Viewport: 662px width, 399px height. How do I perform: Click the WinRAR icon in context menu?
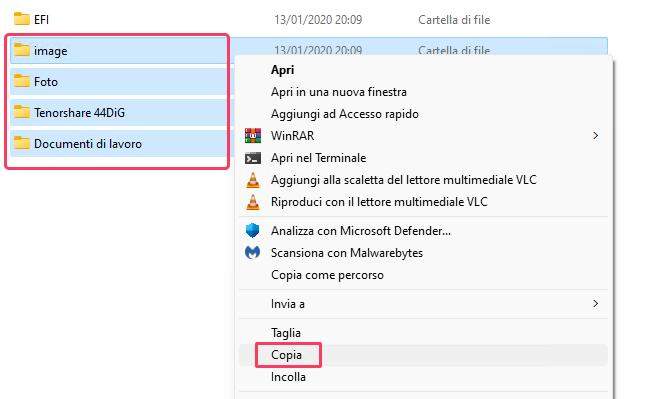252,136
